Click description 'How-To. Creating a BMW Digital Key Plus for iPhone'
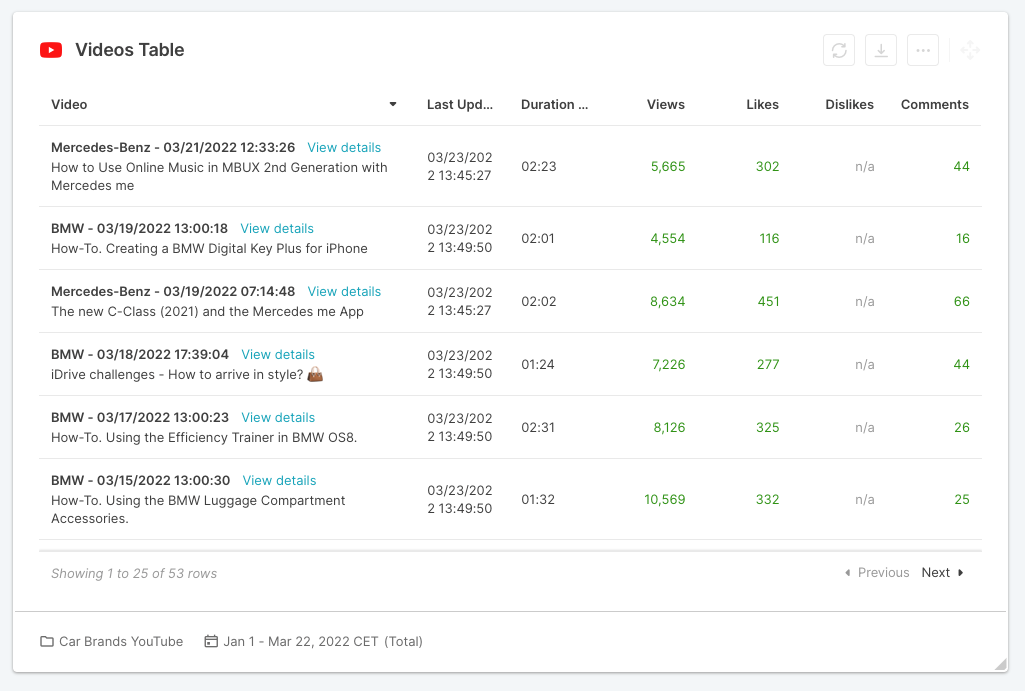Screen dimensions: 1025x691 coord(209,249)
